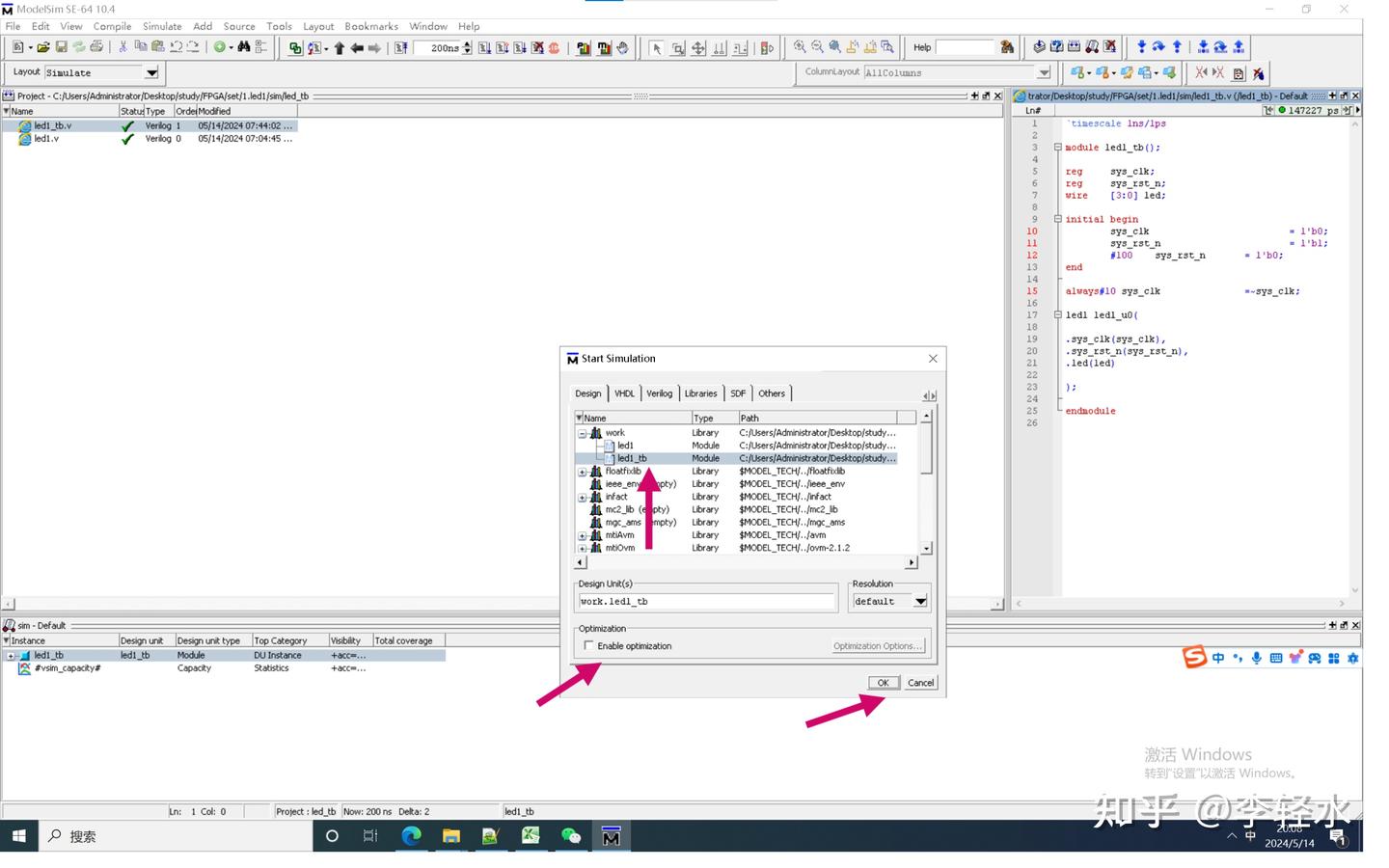Open WeChat from the Windows taskbar

pyautogui.click(x=571, y=836)
